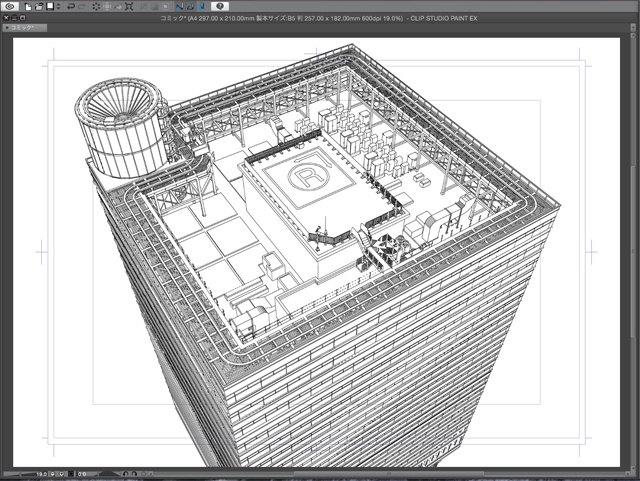Image resolution: width=640 pixels, height=481 pixels.
Task: Click the helipad R marking on canvas
Action: [308, 176]
